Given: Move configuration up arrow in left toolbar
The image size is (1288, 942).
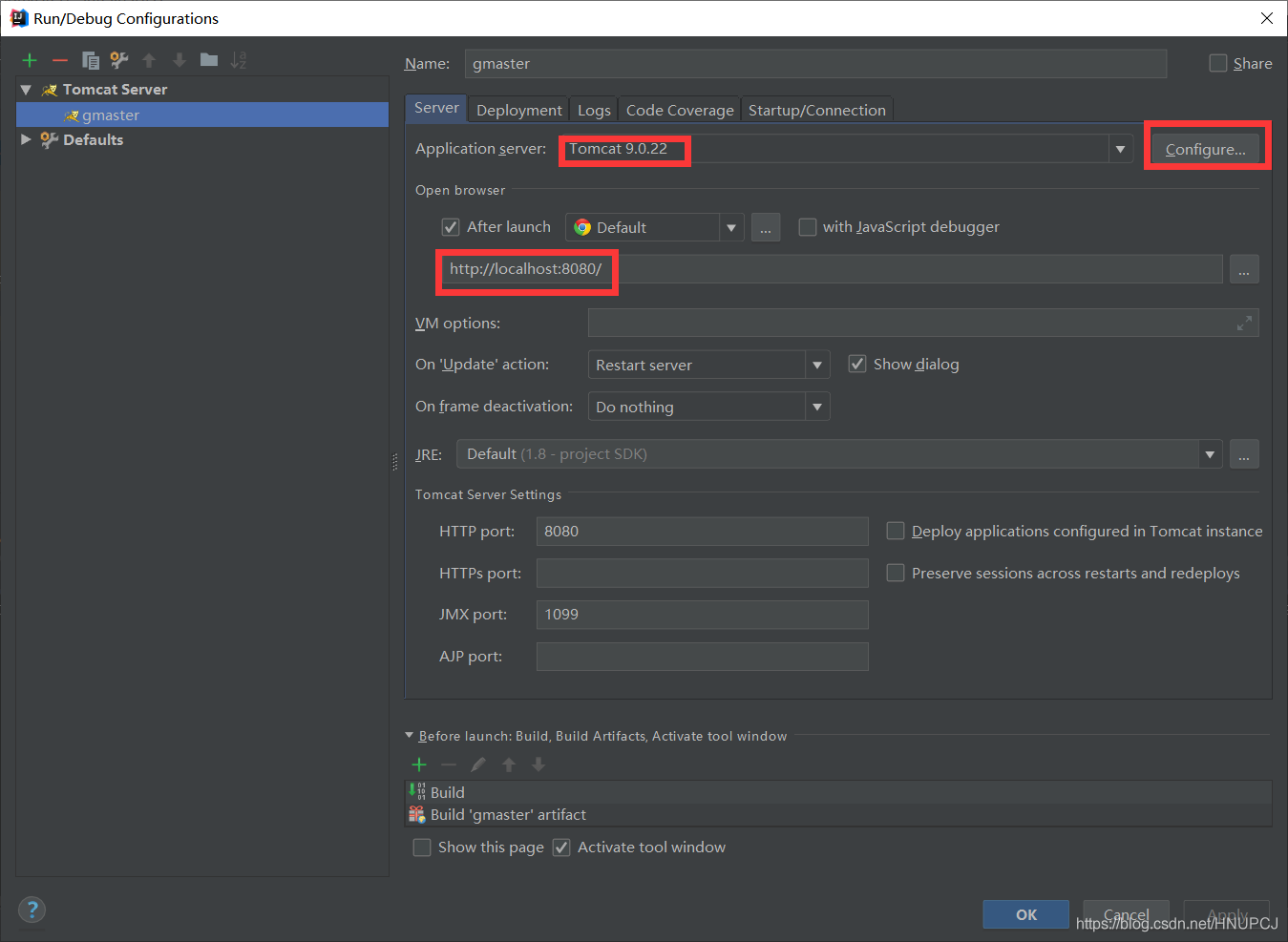Looking at the screenshot, I should (x=149, y=60).
